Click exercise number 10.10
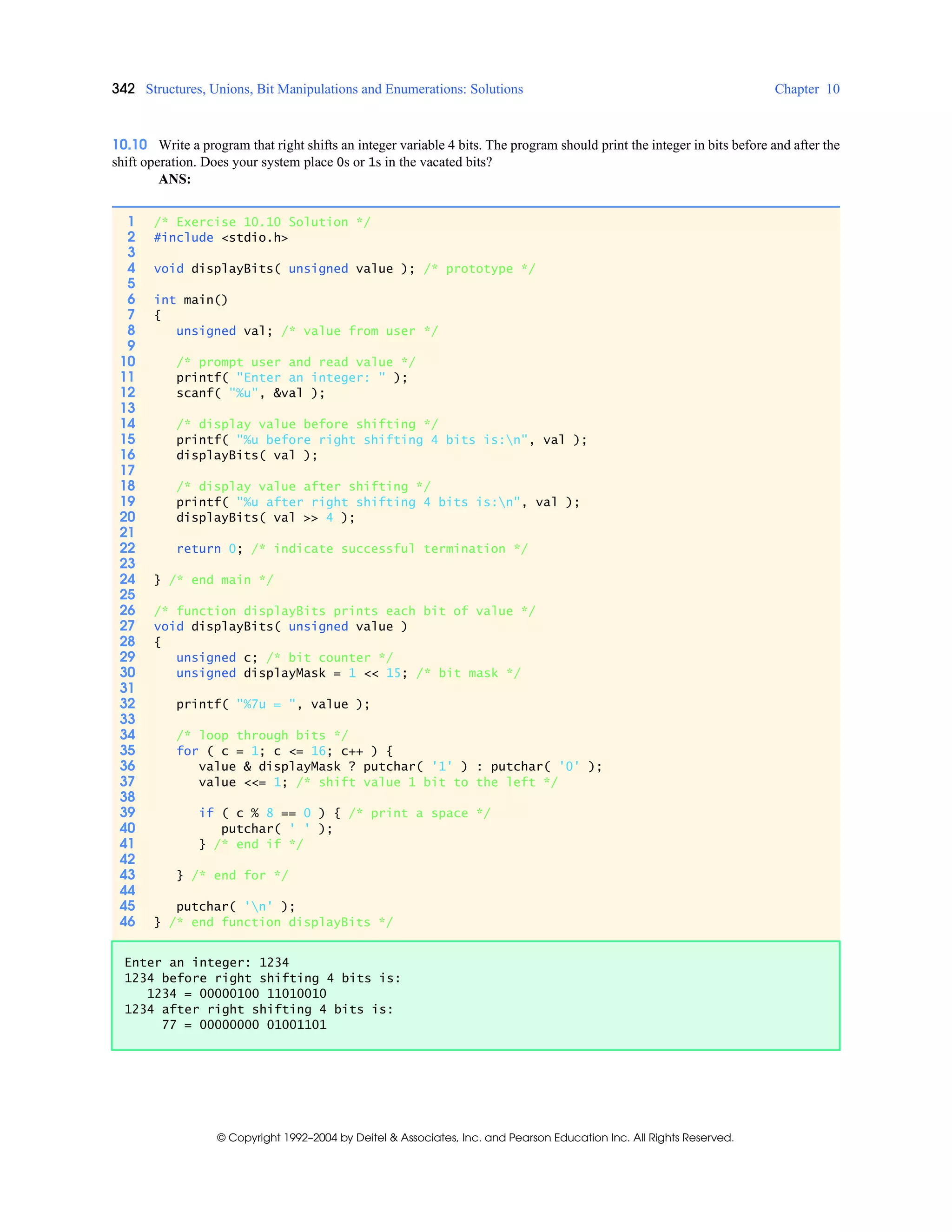The height and width of the screenshot is (1232, 952). click(x=130, y=145)
